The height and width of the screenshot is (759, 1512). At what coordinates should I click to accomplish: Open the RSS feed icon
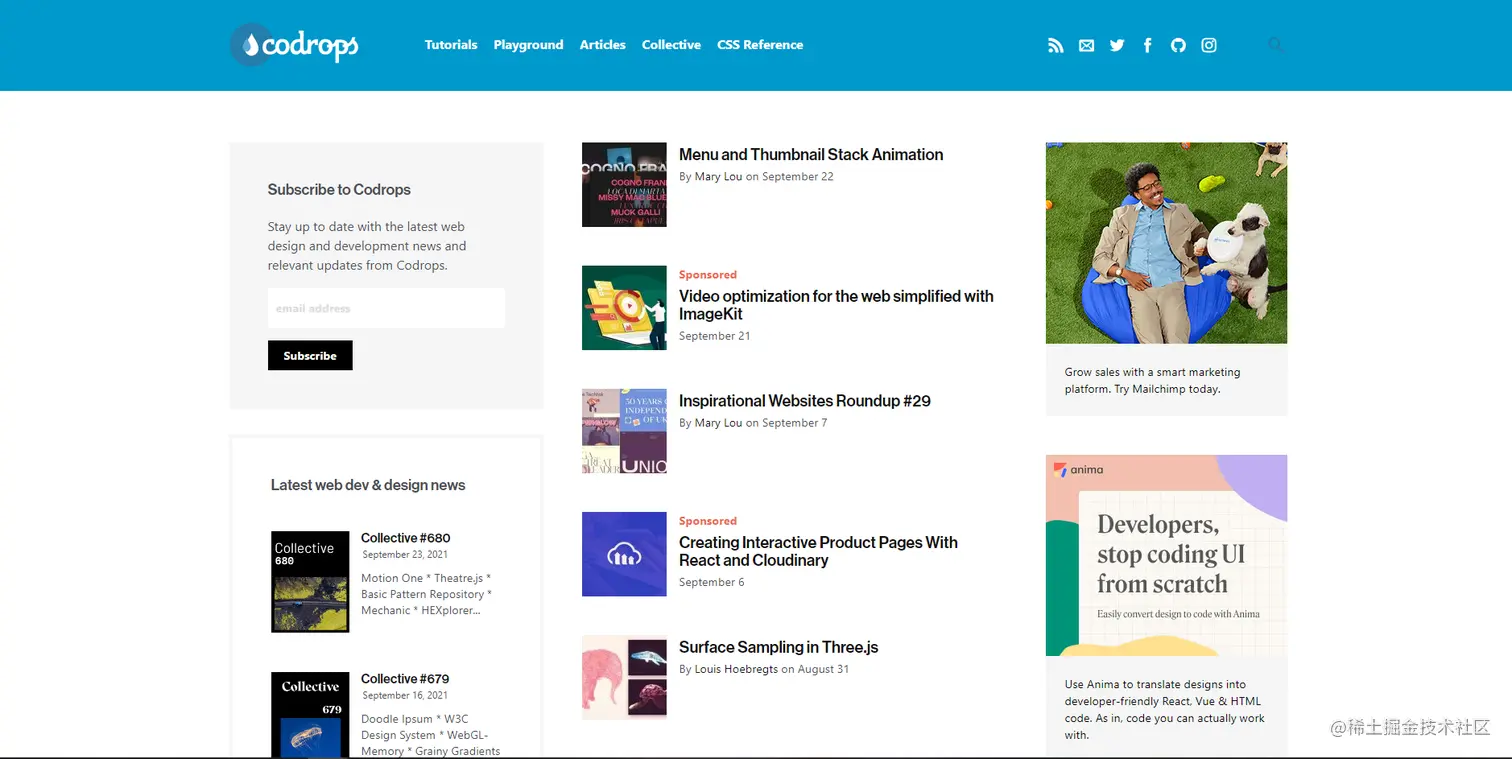tap(1055, 45)
